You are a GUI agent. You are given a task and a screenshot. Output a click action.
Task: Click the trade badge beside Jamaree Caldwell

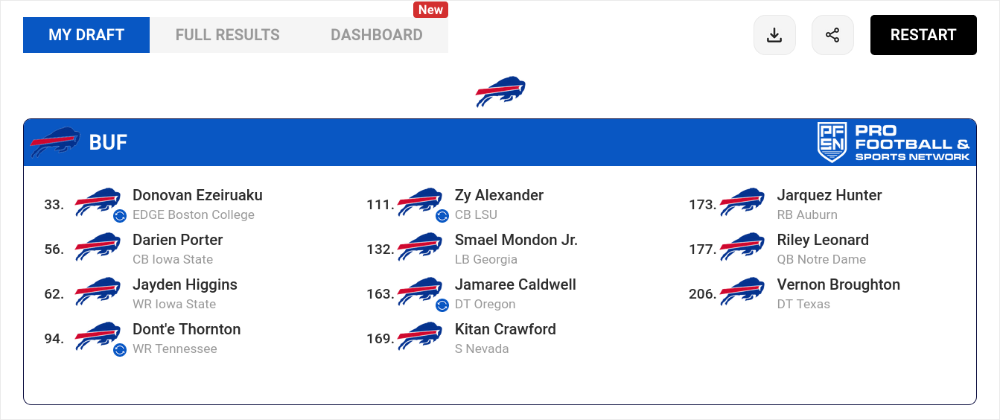442,305
